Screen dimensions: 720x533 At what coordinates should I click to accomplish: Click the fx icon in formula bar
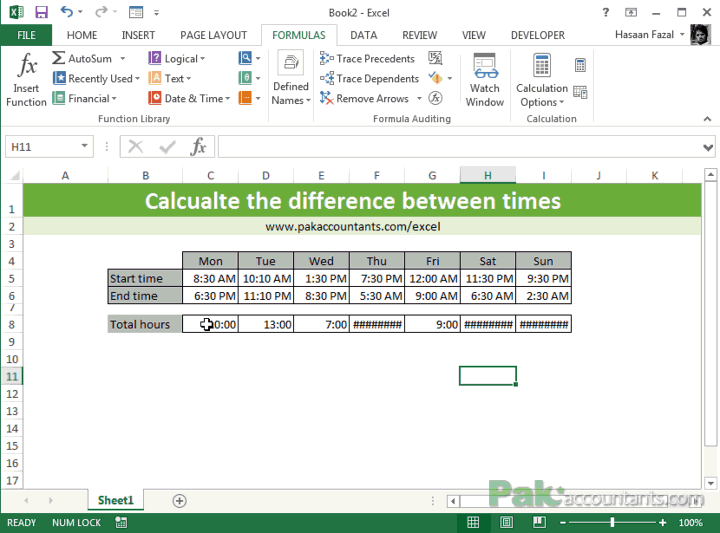point(199,147)
